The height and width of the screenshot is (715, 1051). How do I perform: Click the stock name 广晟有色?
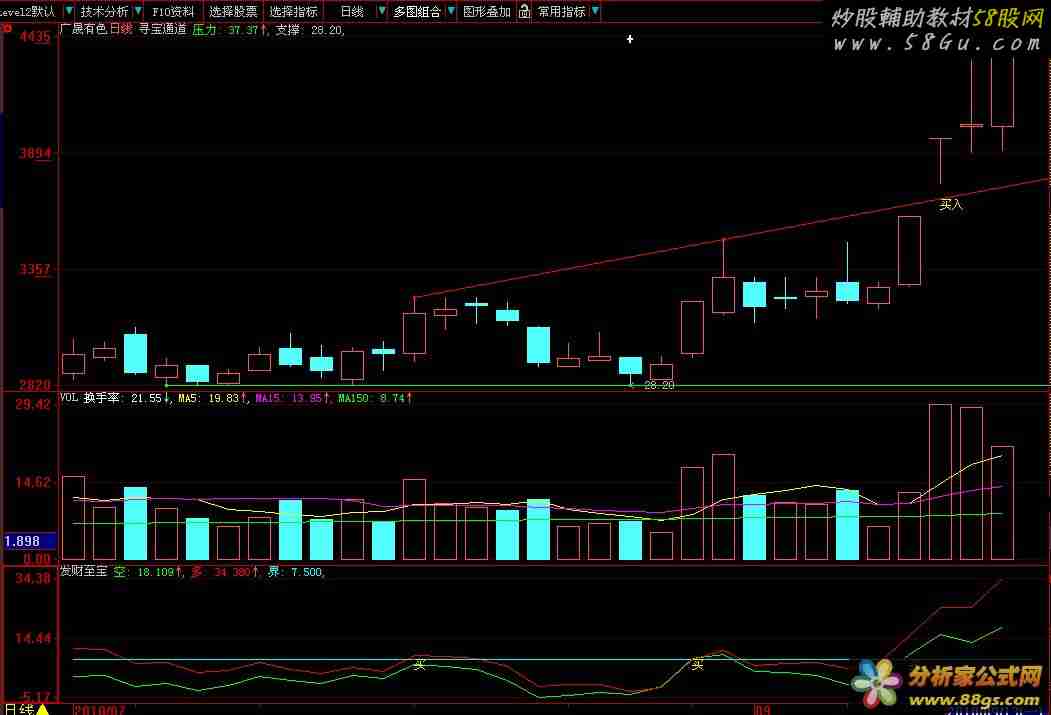point(84,29)
